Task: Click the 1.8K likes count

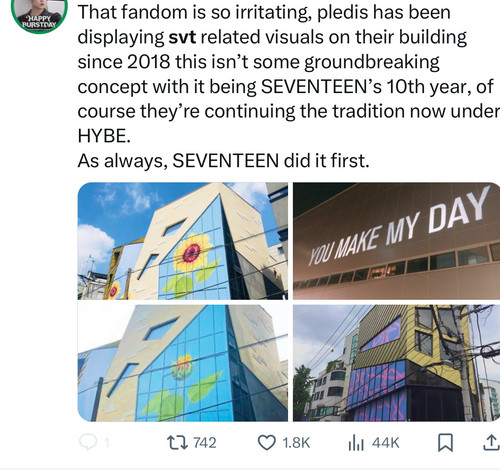Action: click(296, 443)
